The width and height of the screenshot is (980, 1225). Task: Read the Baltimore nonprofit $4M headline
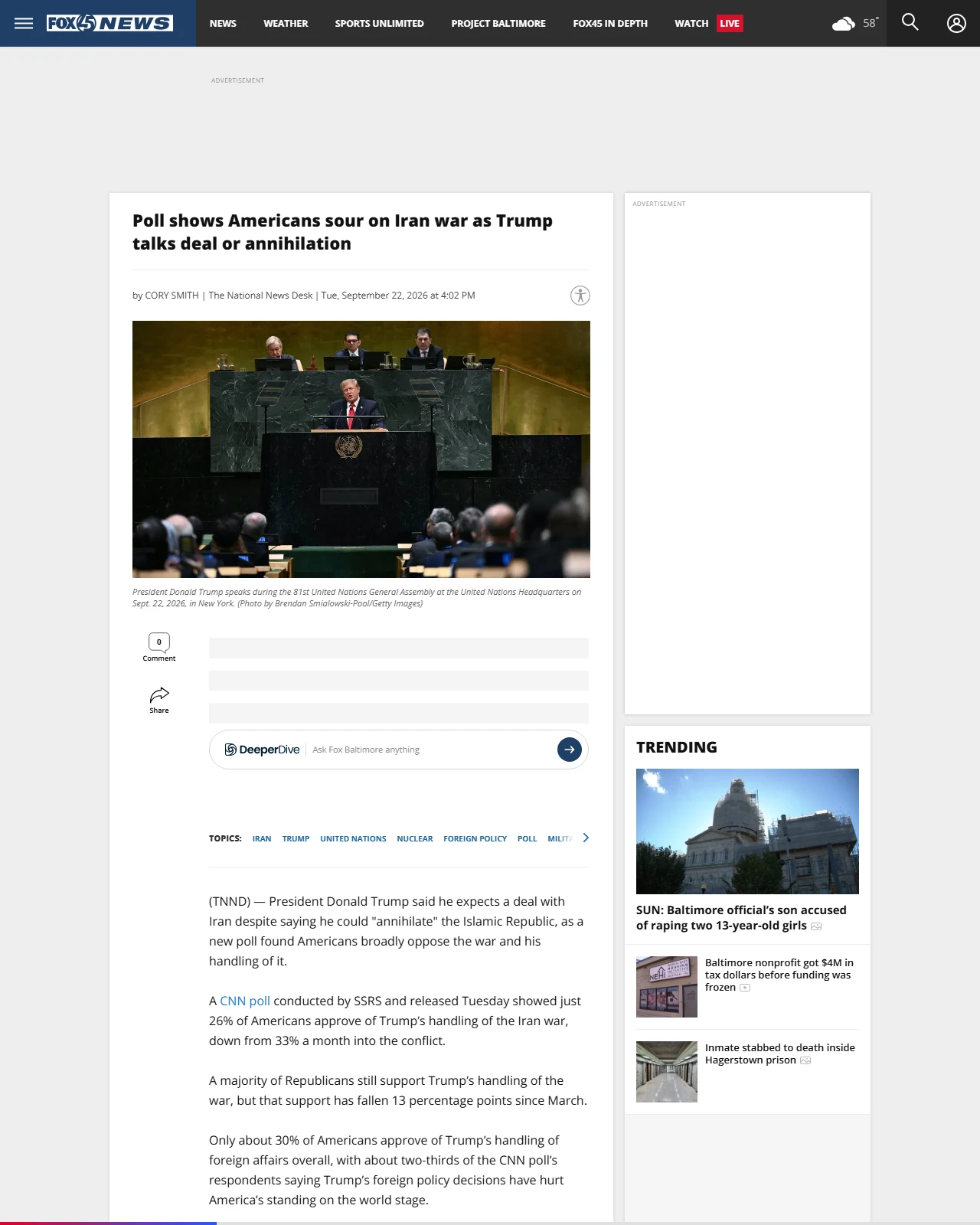coord(779,975)
